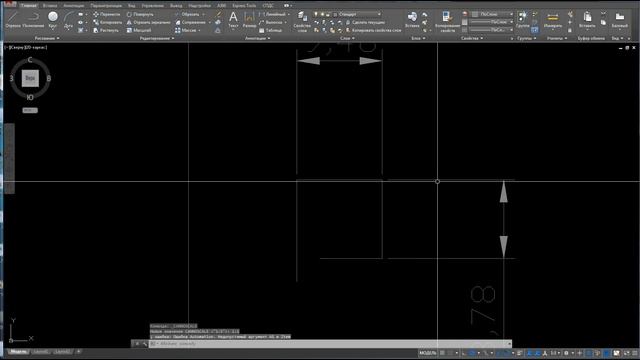Open the Вставка ribbon tab
The height and width of the screenshot is (360, 640).
click(x=50, y=6)
